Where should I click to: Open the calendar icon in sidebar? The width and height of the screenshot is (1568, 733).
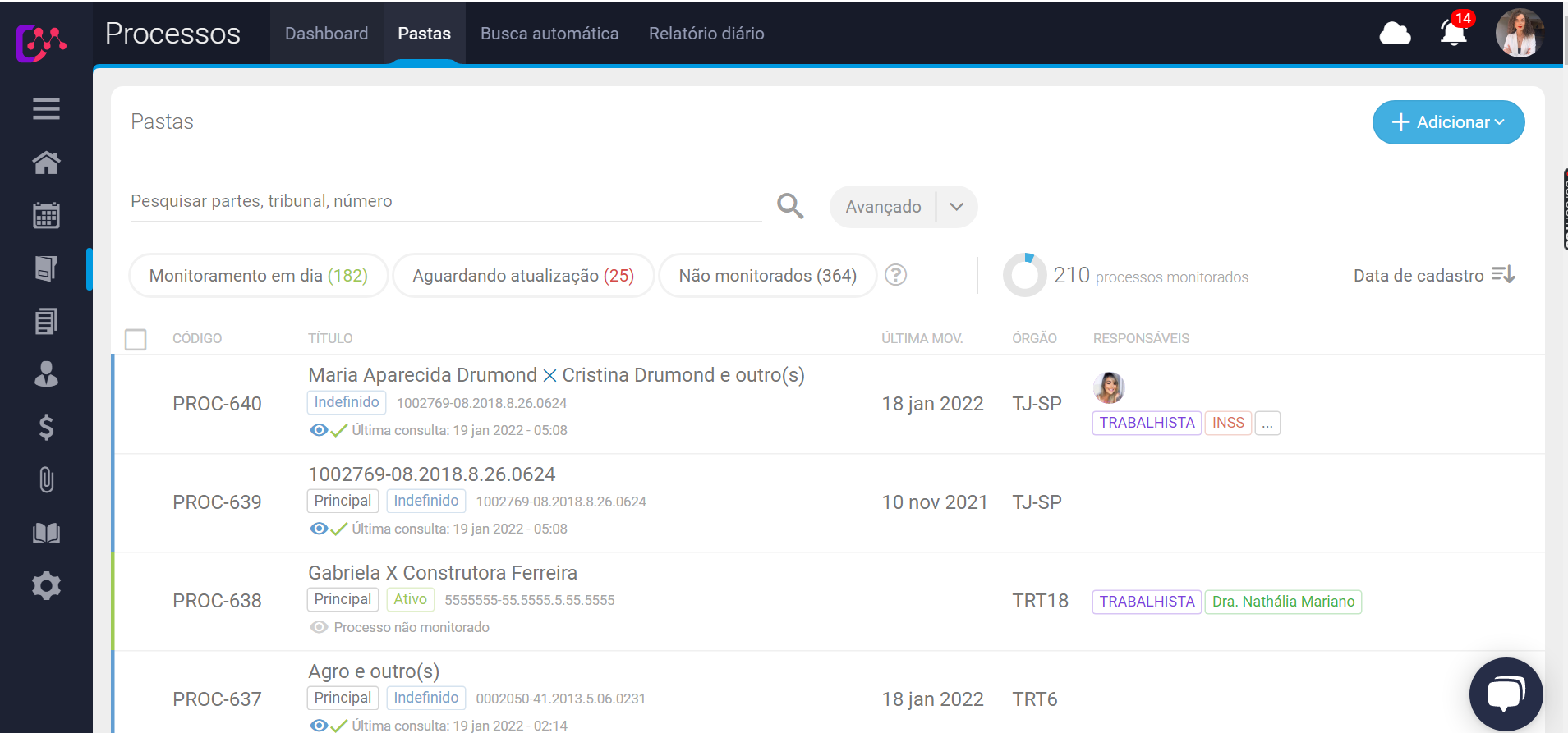point(46,215)
